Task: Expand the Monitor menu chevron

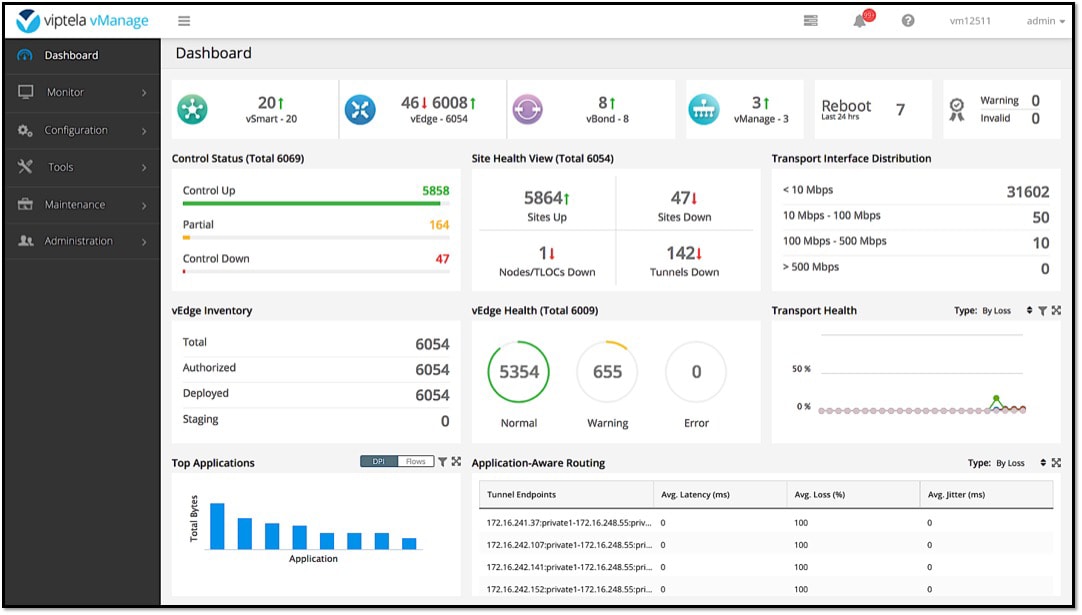Action: click(x=144, y=92)
